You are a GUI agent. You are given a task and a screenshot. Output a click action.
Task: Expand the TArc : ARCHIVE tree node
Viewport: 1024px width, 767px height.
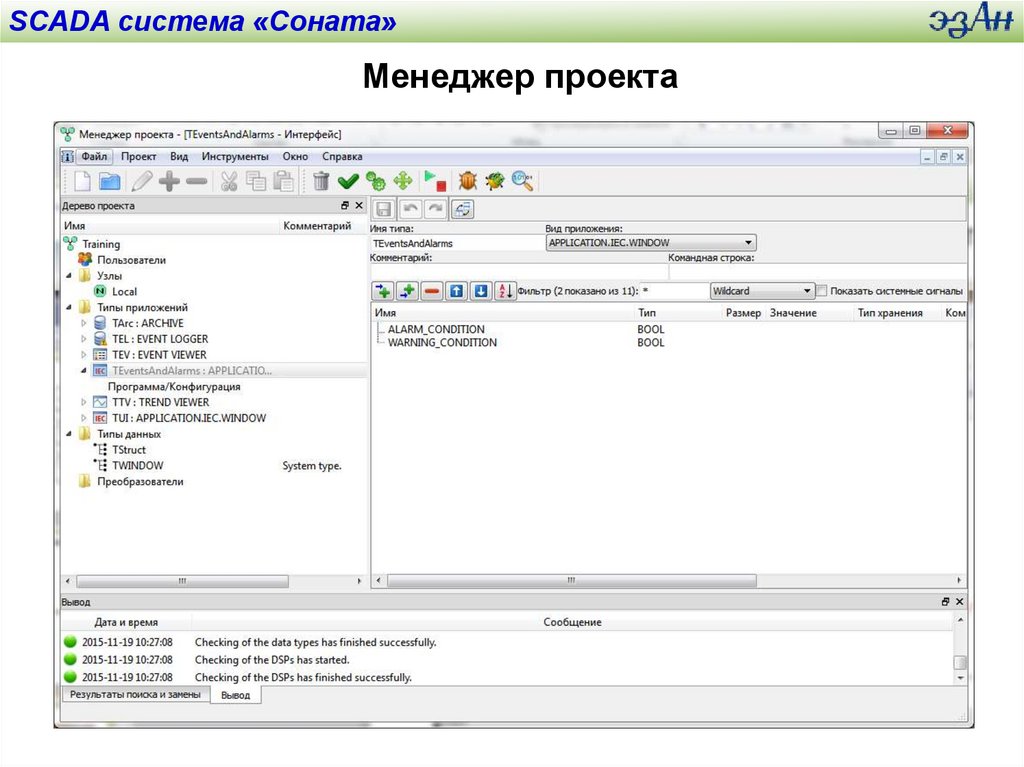pyautogui.click(x=84, y=324)
